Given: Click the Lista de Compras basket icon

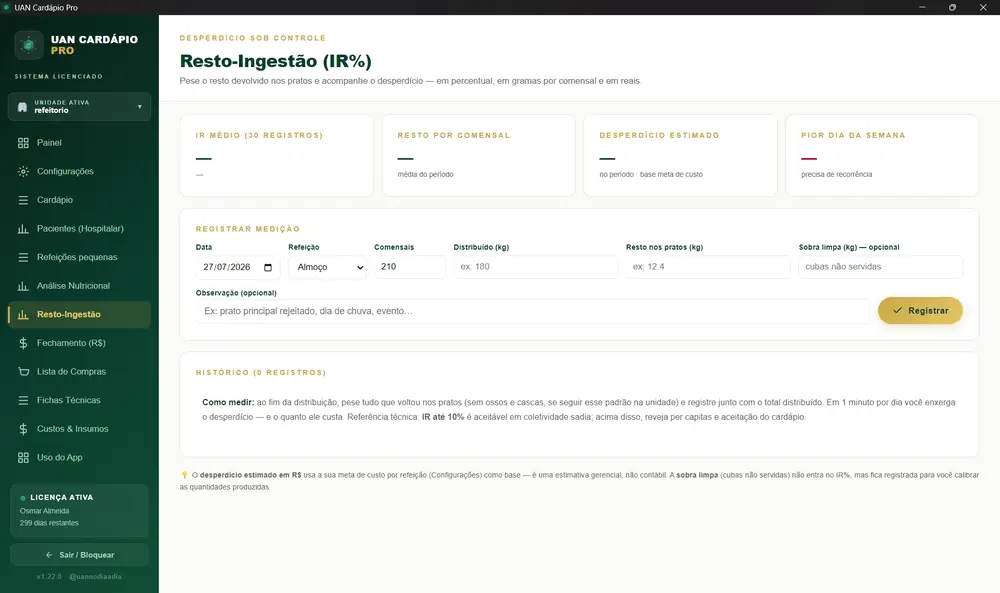Looking at the screenshot, I should (x=24, y=372).
